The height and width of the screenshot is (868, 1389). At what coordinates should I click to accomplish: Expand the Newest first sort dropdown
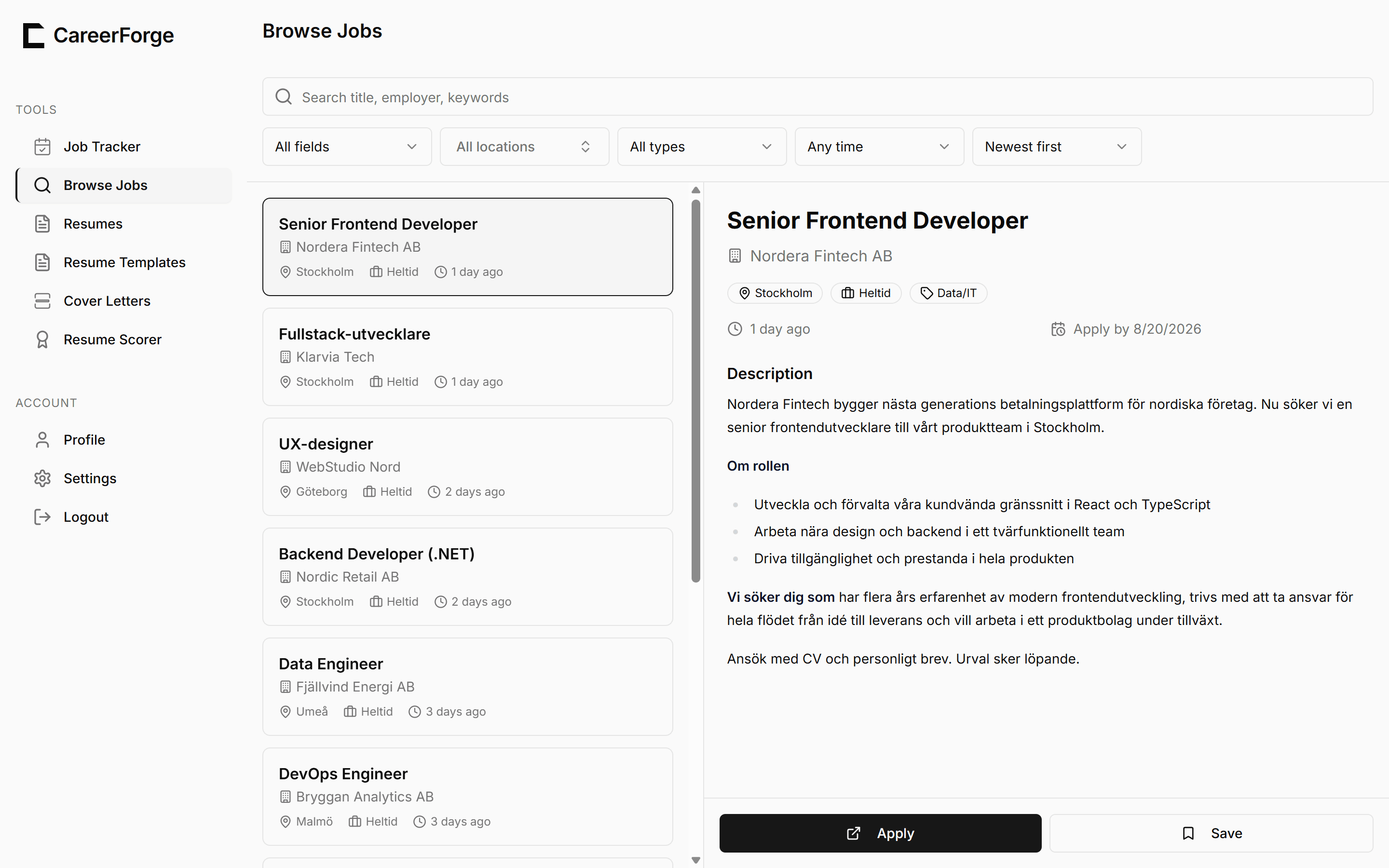point(1056,147)
